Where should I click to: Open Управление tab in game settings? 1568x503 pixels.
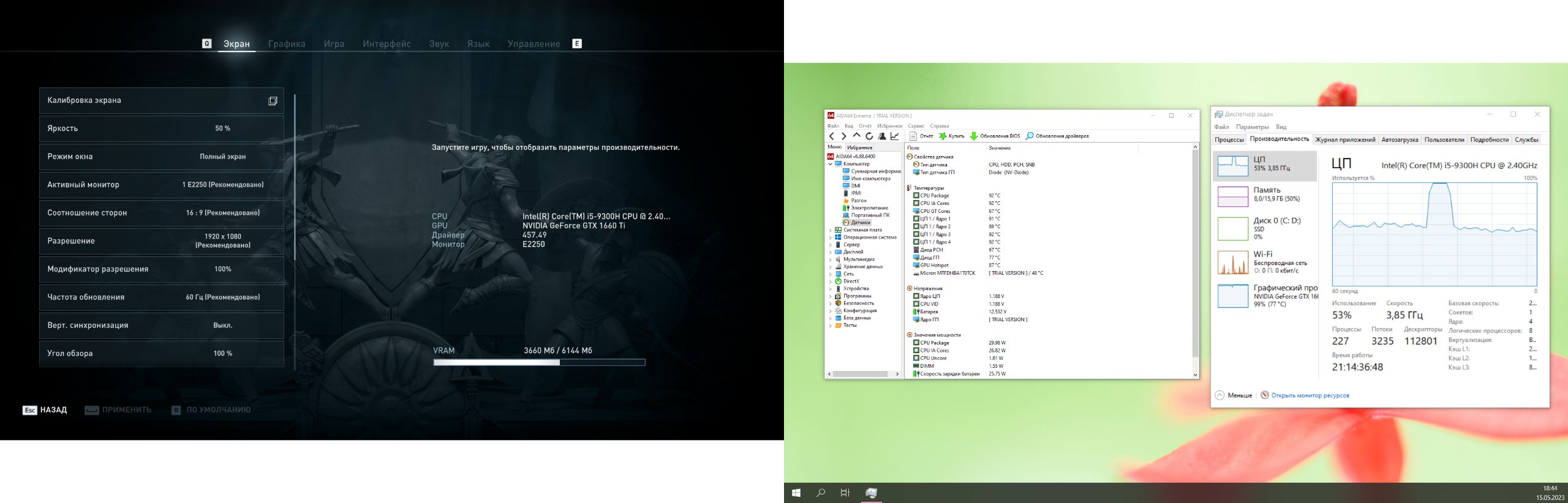pyautogui.click(x=534, y=44)
